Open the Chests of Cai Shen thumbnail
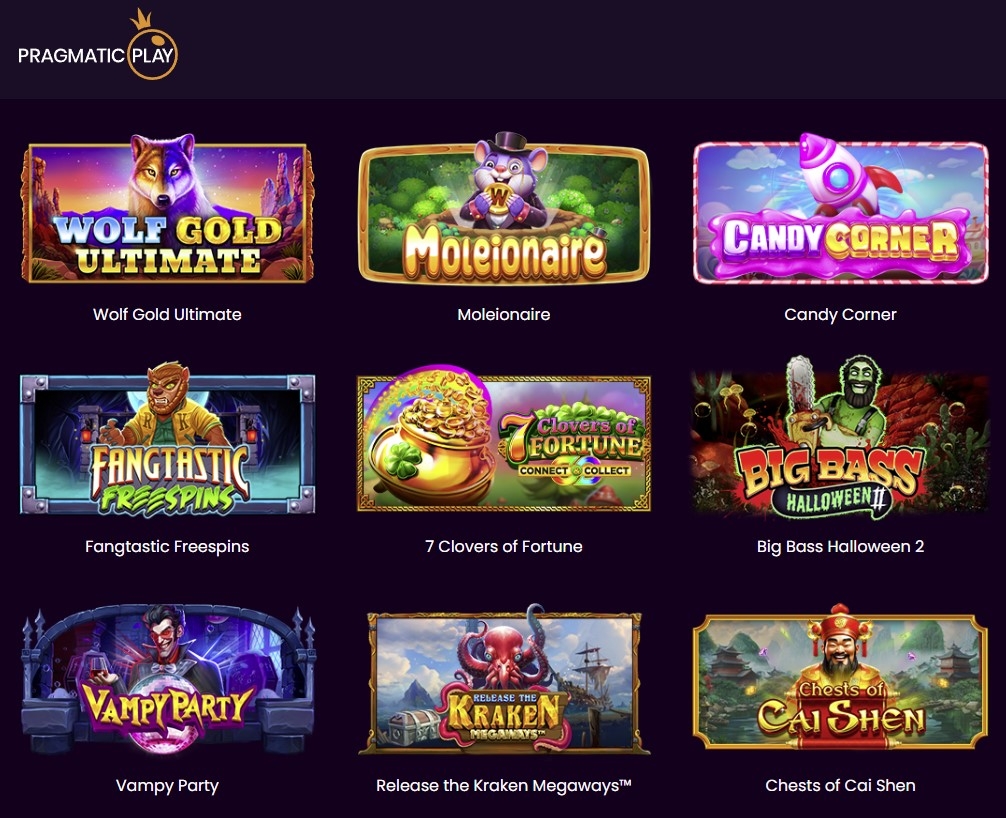 click(x=840, y=677)
